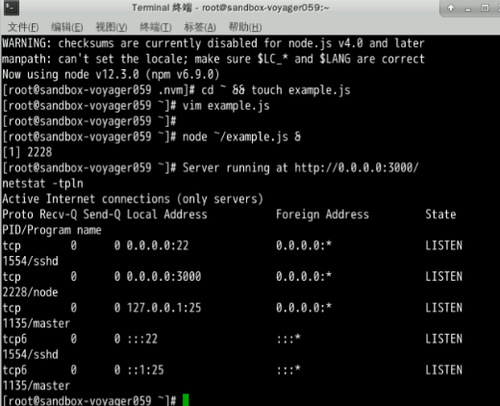The height and width of the screenshot is (406, 500).
Task: Open the 标签(A) menu
Action: tap(200, 27)
